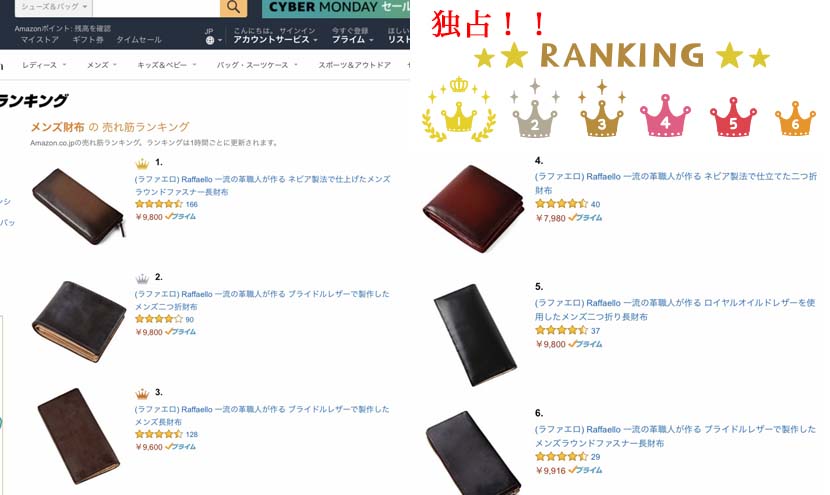Screen dimensions: 830x495
Task: Open the スポーツ&アウトドア category menu
Action: [354, 65]
